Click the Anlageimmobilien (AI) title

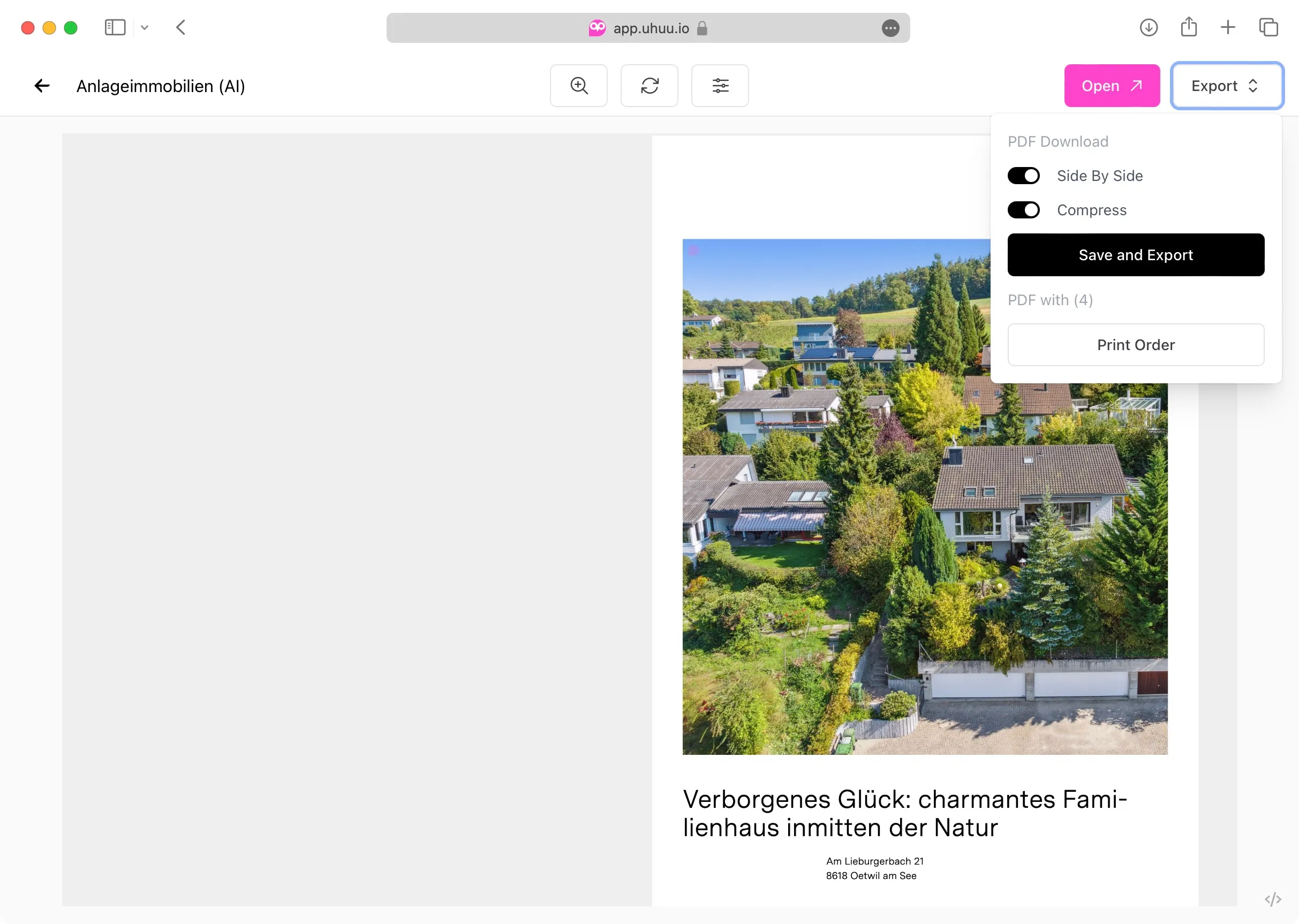(x=161, y=86)
